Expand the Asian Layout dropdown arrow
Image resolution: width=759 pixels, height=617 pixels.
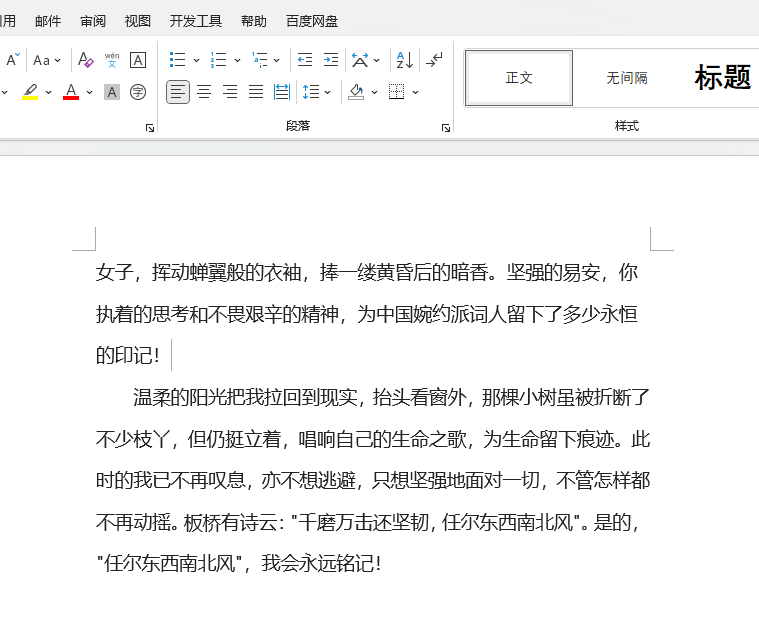pyautogui.click(x=377, y=60)
